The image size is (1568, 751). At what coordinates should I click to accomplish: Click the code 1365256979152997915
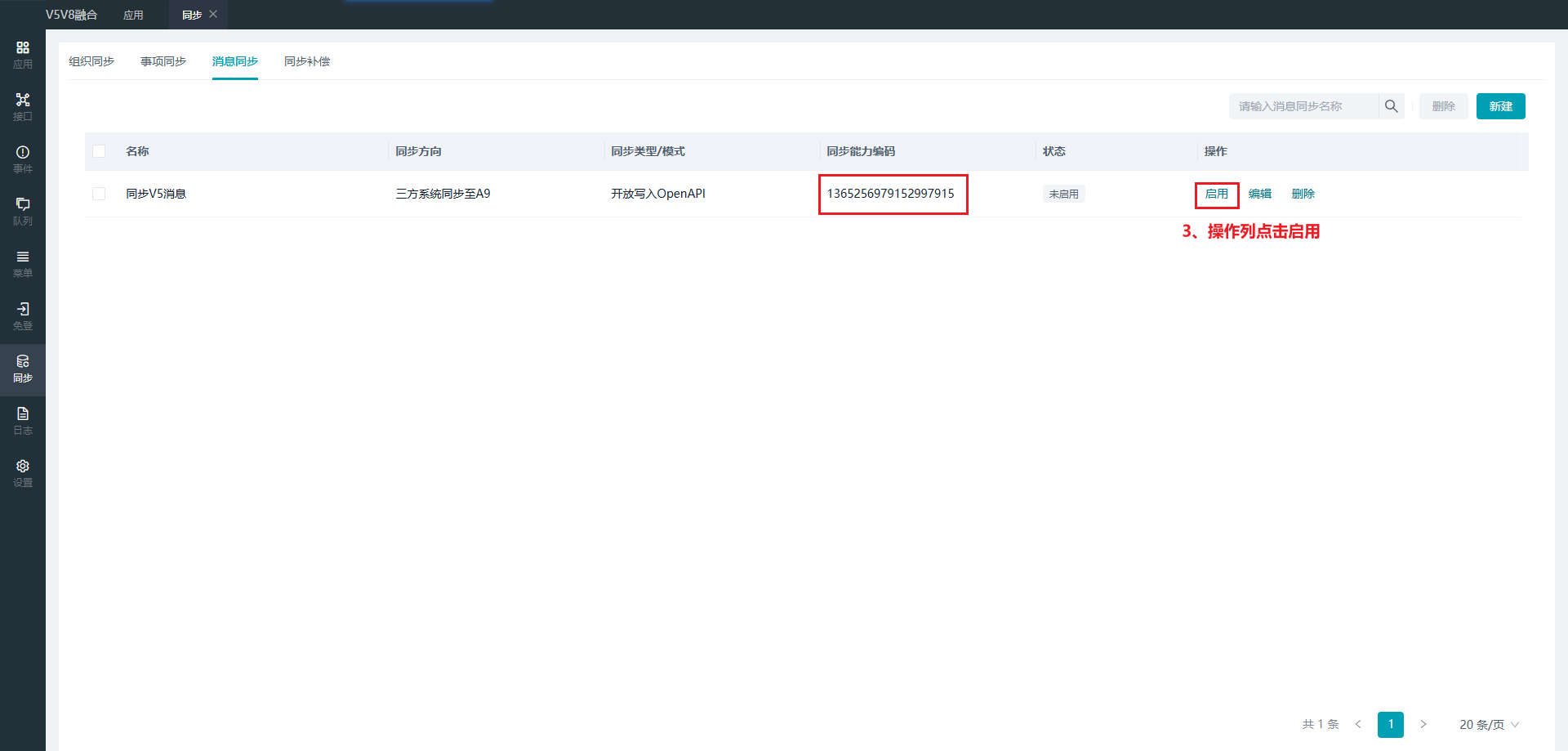[890, 194]
